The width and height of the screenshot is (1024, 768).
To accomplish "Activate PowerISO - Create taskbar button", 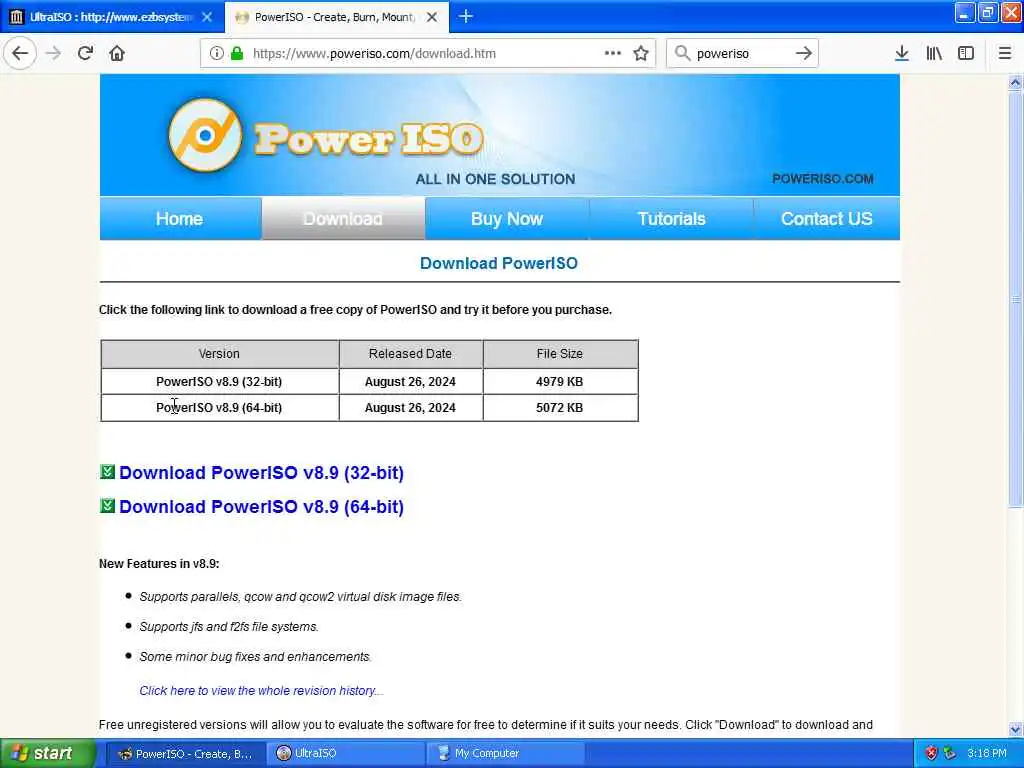I will [185, 753].
